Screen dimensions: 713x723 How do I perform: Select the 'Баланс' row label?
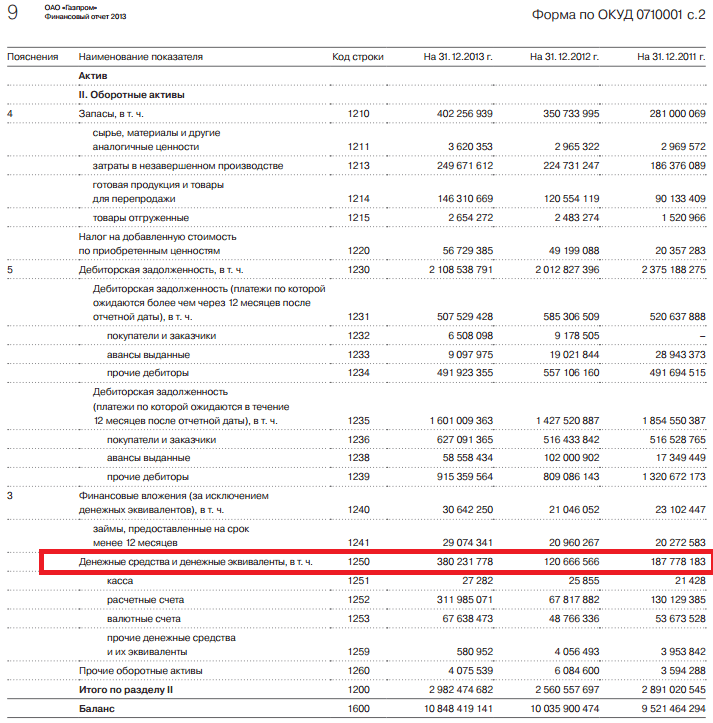point(97,708)
